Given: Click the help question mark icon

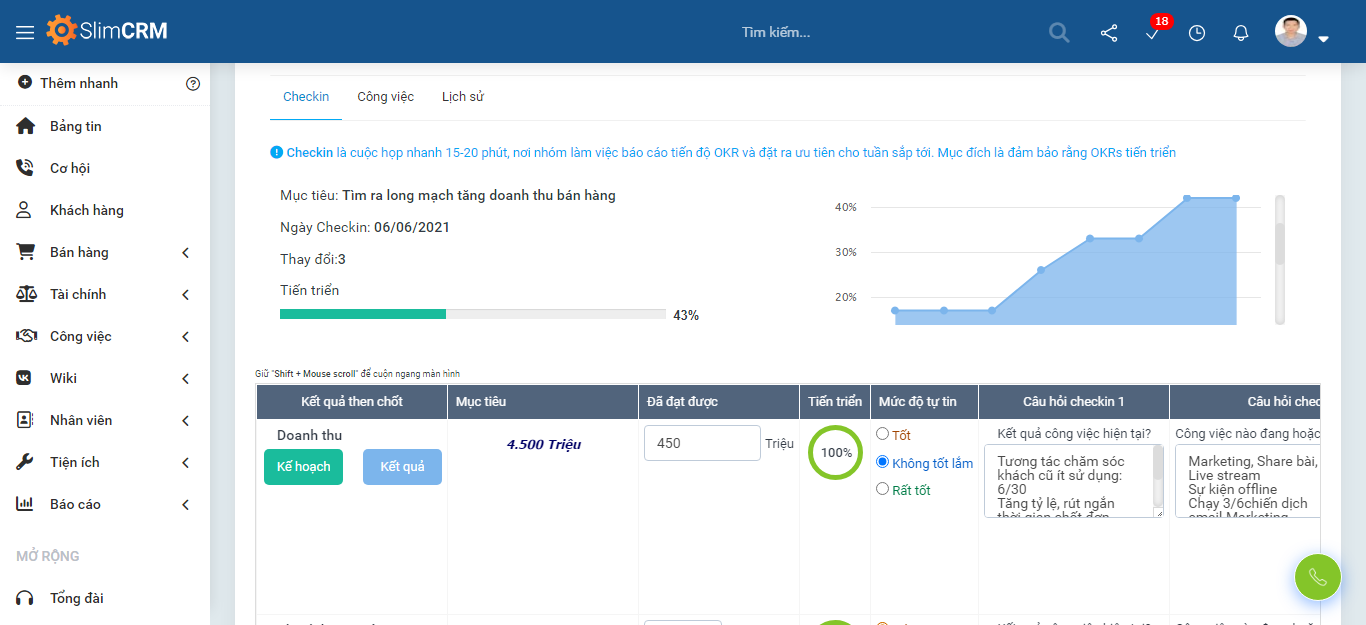Looking at the screenshot, I should (x=193, y=84).
